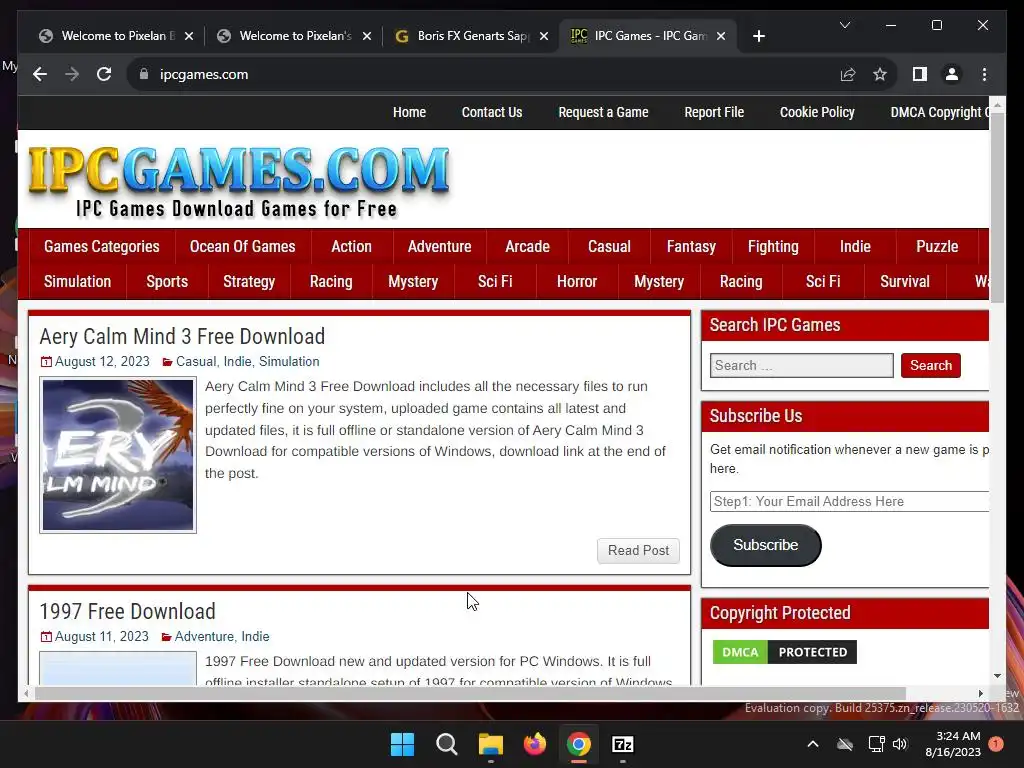Browse the Horror category

(577, 281)
